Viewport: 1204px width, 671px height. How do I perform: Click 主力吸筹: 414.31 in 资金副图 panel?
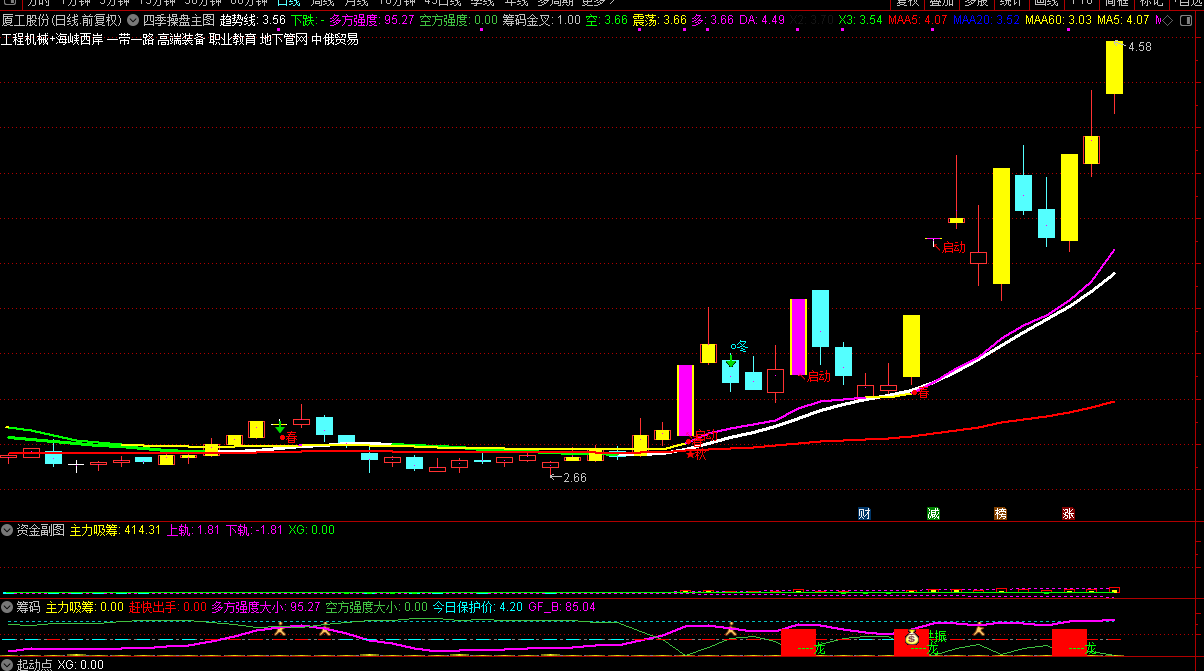click(x=115, y=530)
